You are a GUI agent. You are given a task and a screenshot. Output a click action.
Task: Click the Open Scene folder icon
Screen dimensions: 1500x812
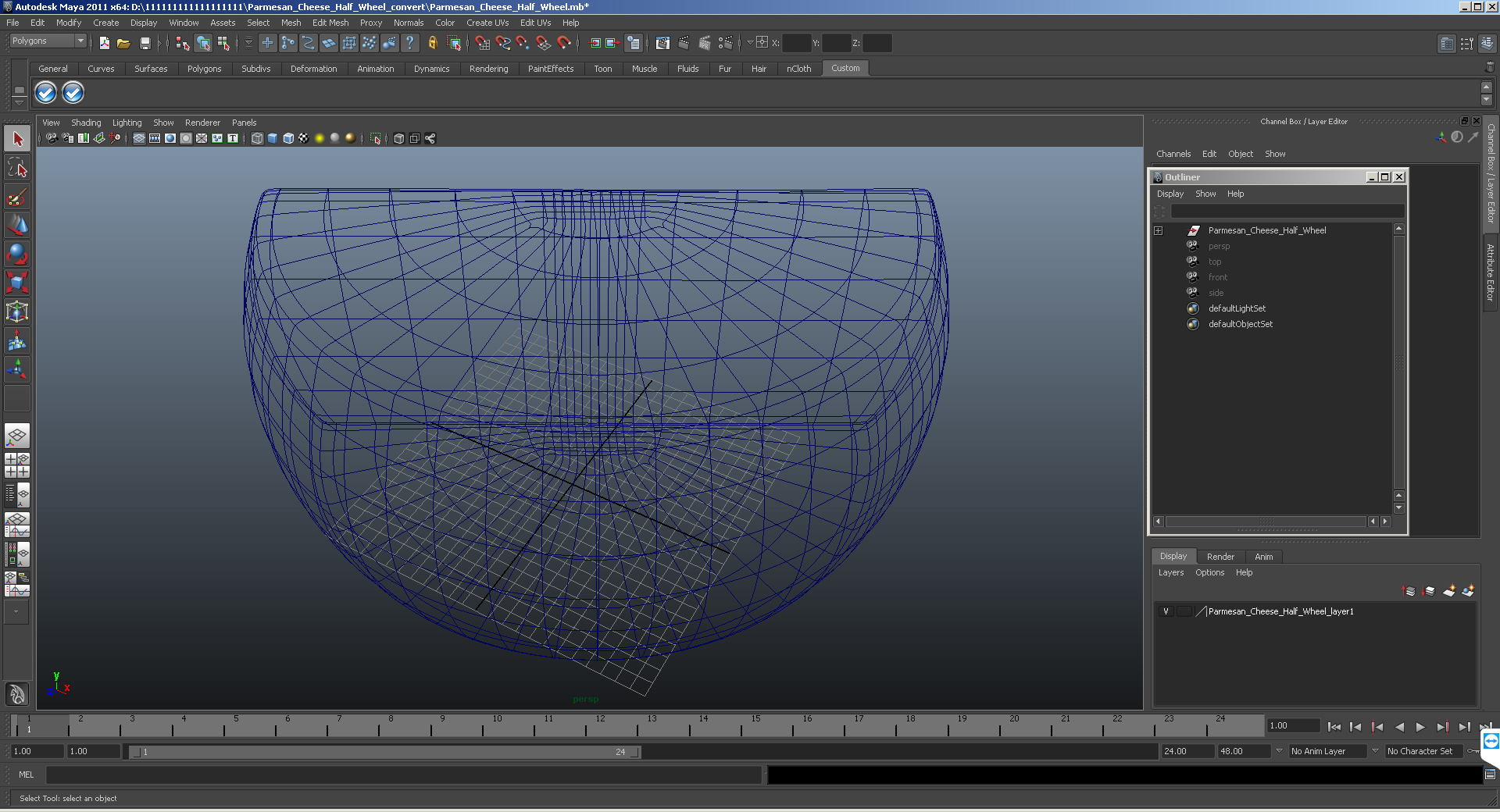123,44
